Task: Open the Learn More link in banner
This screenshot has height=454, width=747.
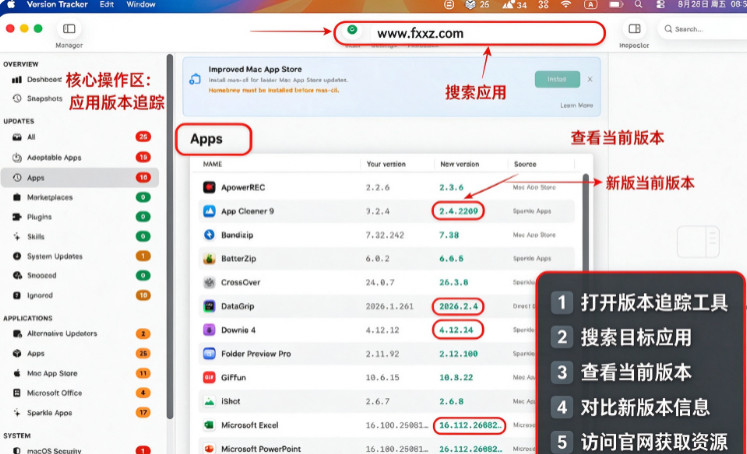Action: point(576,105)
